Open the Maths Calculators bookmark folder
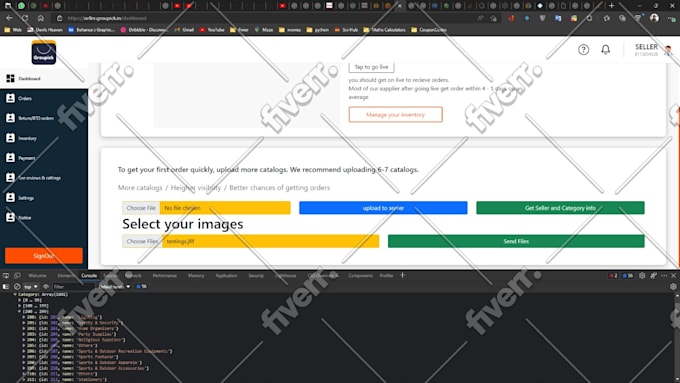Screen dimensions: 680x383 385,30
